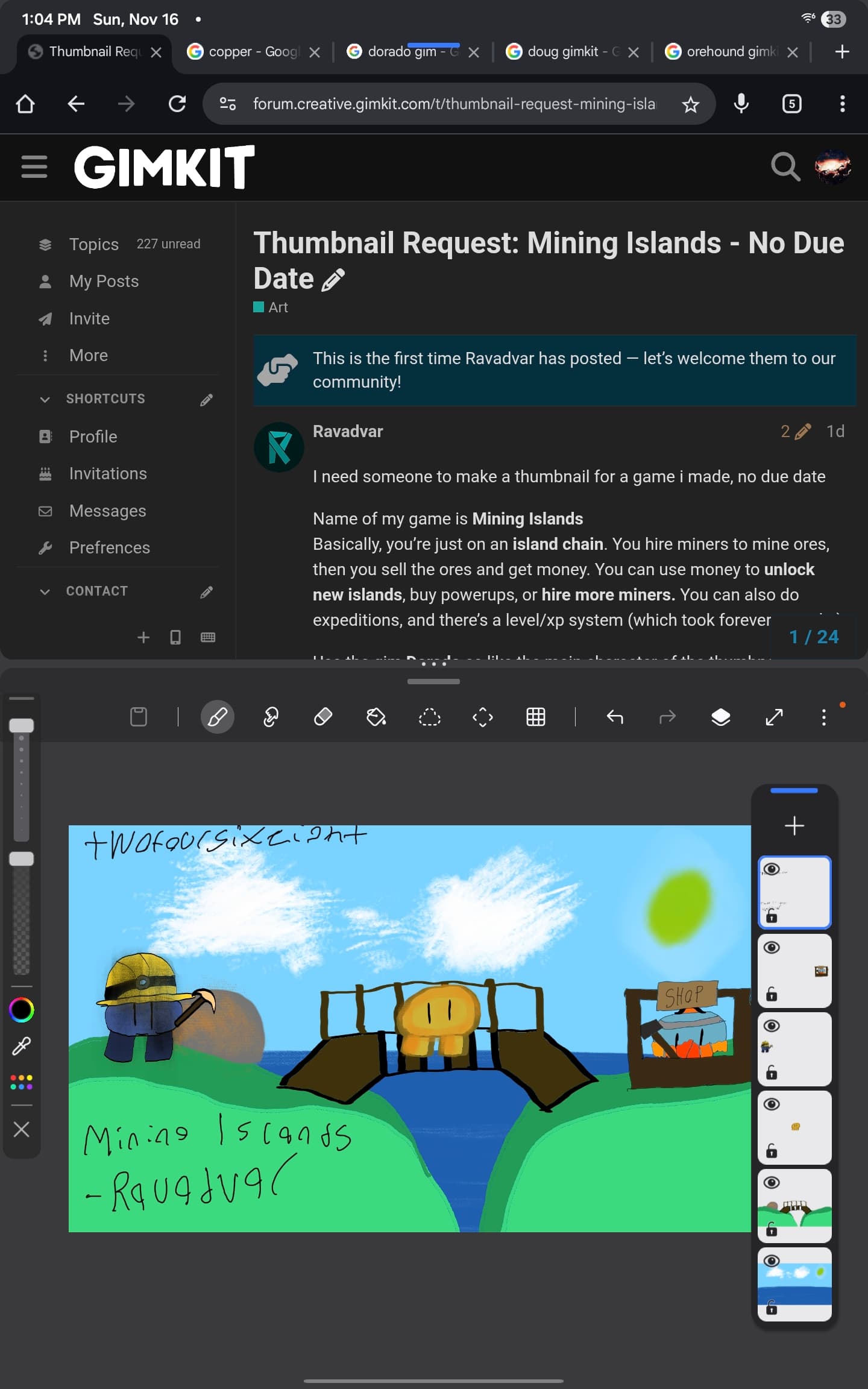Image resolution: width=868 pixels, height=1389 pixels.
Task: Collapse the CONTACT sidebar section
Action: point(45,591)
